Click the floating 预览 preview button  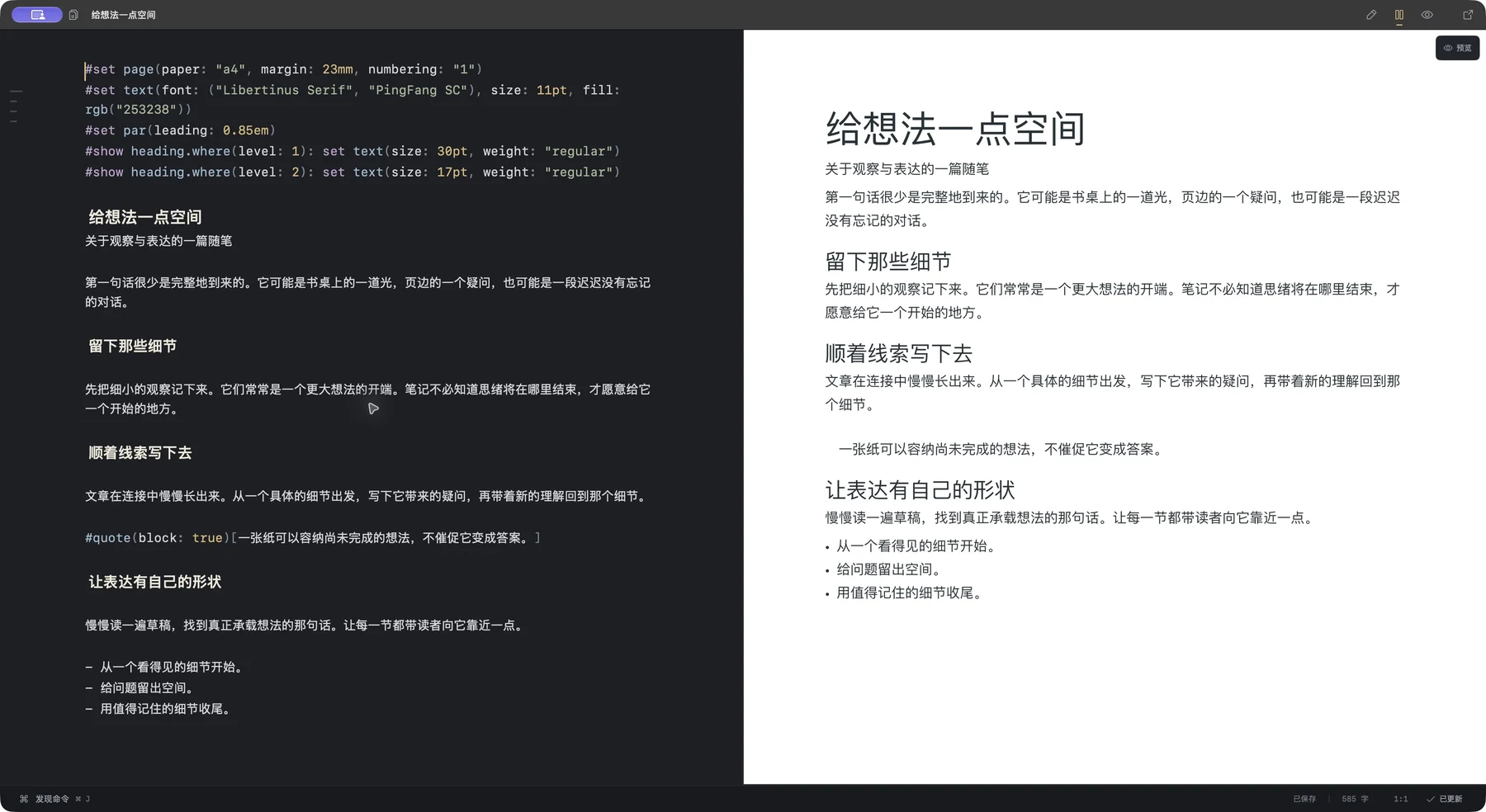[x=1457, y=48]
